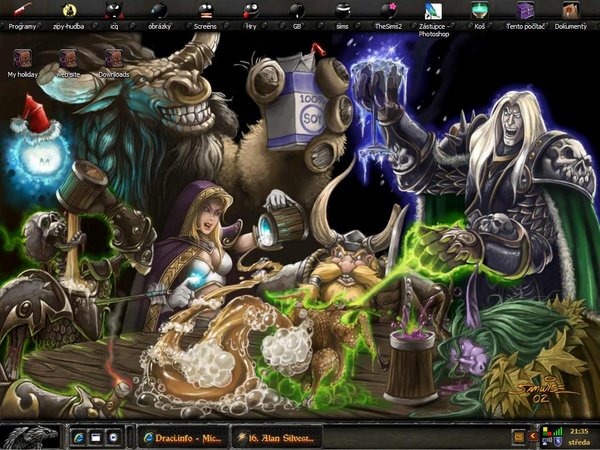Screen dimensions: 600x450
Task: Click the středa day label
Action: pos(579,443)
